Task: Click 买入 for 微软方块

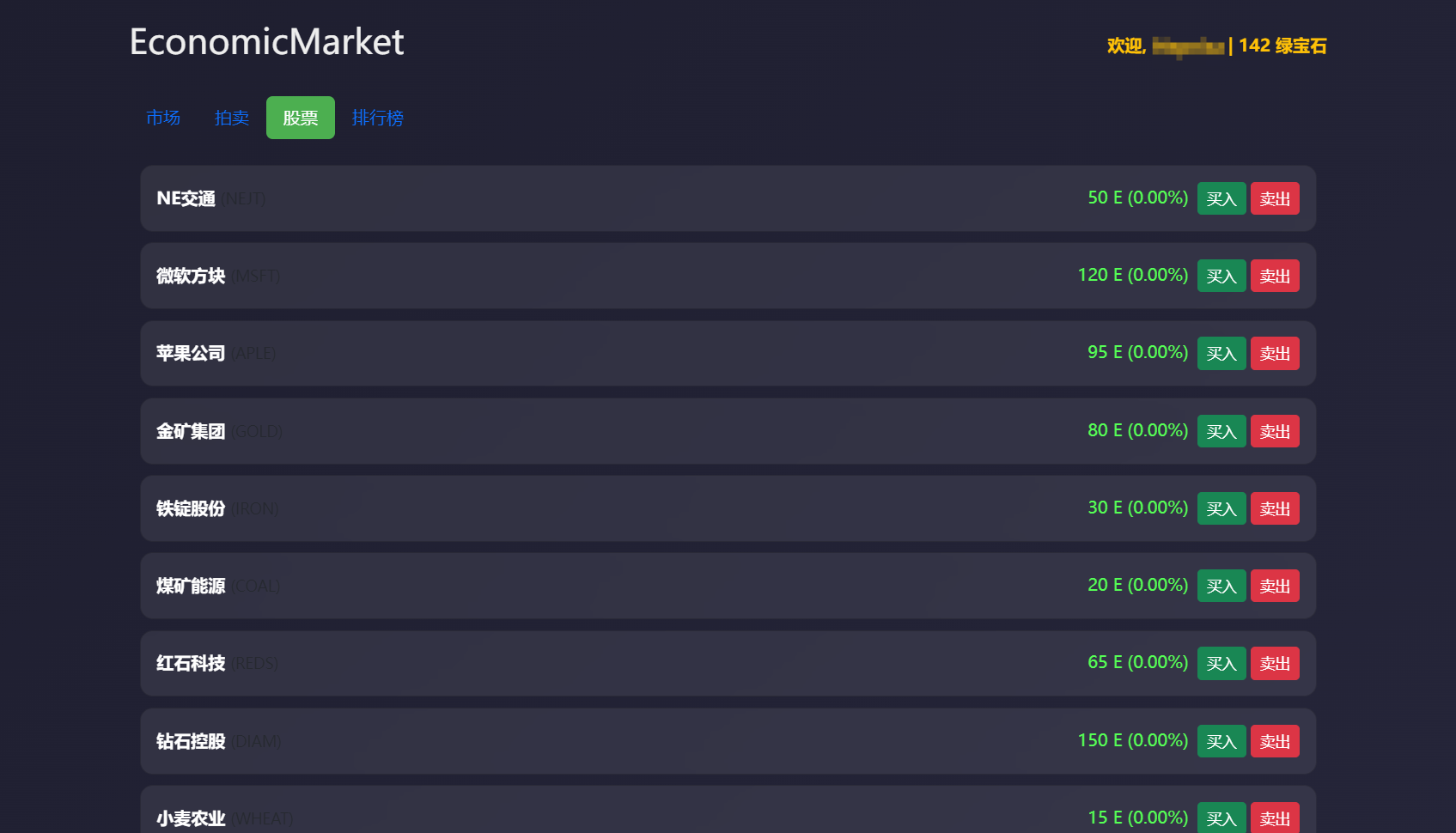Action: coord(1221,276)
